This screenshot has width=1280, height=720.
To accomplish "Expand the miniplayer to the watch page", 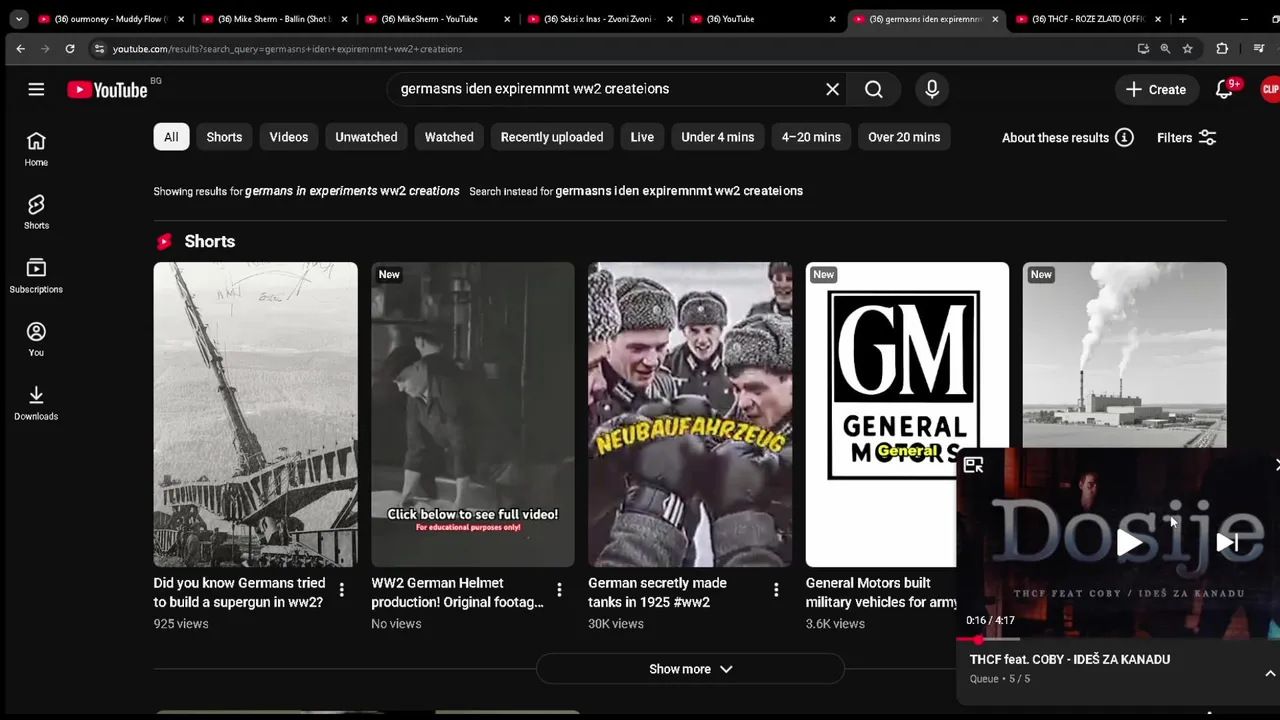I will (x=973, y=465).
